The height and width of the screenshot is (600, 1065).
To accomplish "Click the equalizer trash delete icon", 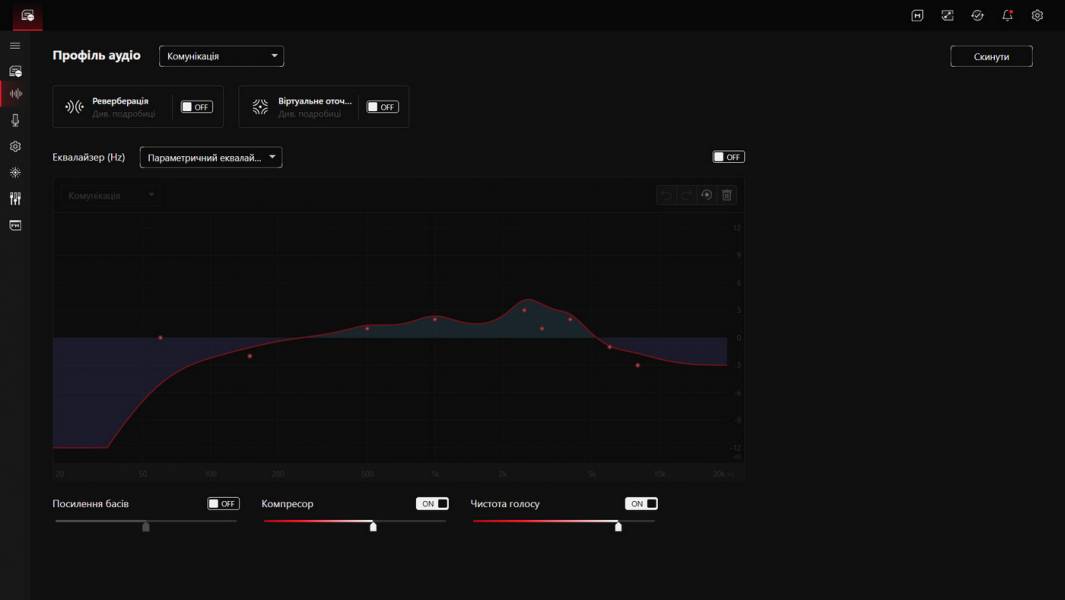I will pyautogui.click(x=727, y=195).
